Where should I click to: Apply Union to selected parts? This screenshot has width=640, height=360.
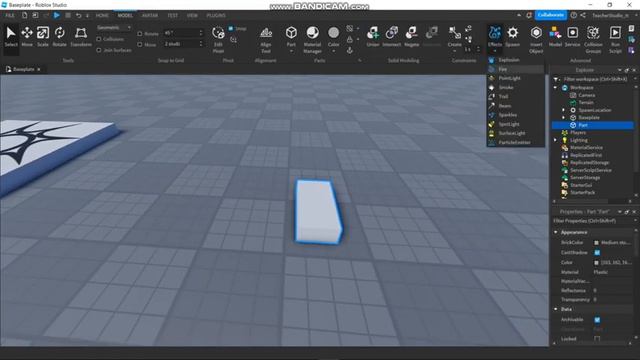[x=373, y=37]
